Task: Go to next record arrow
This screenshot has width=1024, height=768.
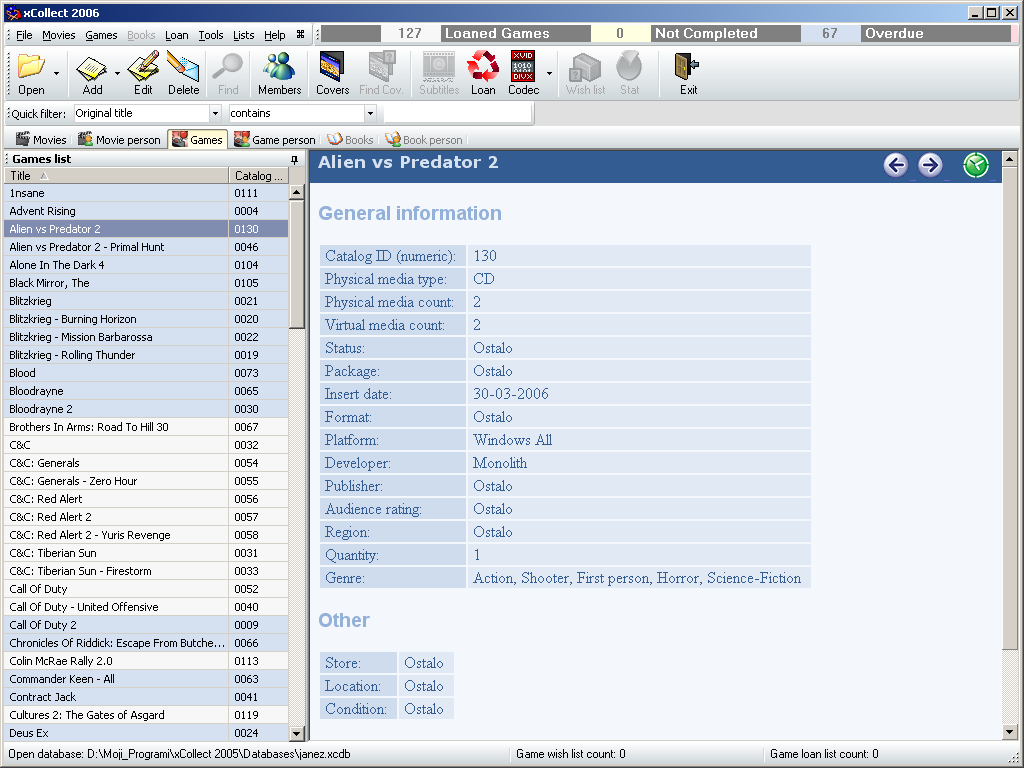Action: (x=930, y=165)
